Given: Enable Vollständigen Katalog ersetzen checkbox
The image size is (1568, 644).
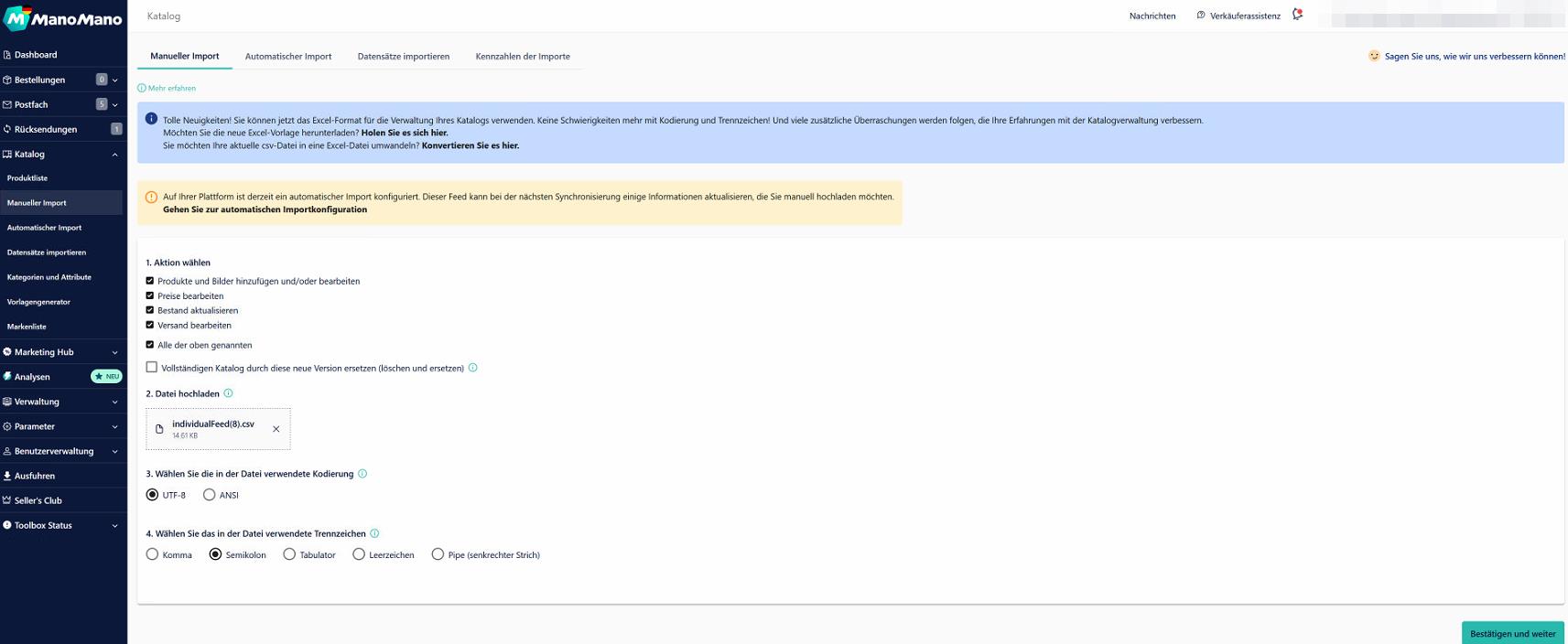Looking at the screenshot, I should coord(152,367).
